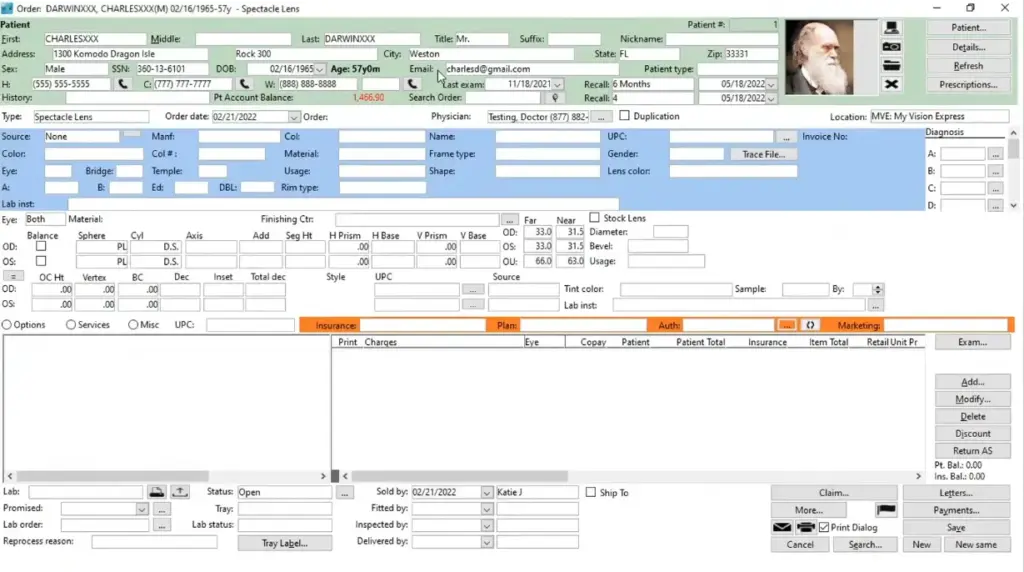Open the Finishing Ctr ellipsis button
Viewport: 1024px width, 572px height.
(509, 220)
